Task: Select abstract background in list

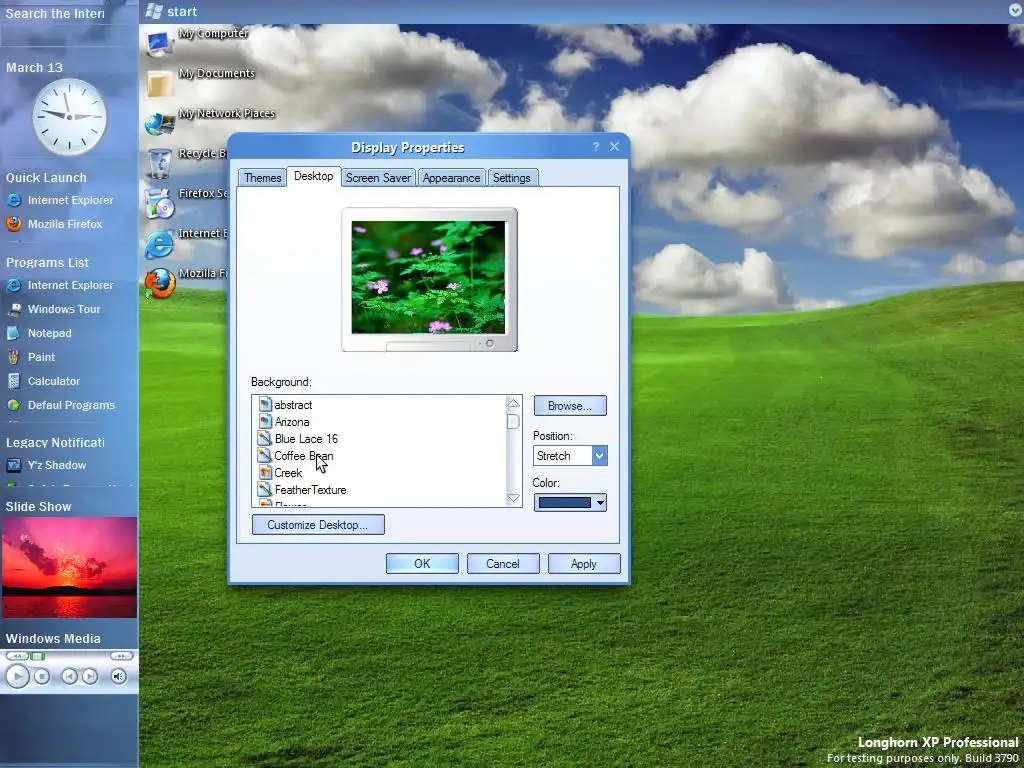Action: click(285, 405)
